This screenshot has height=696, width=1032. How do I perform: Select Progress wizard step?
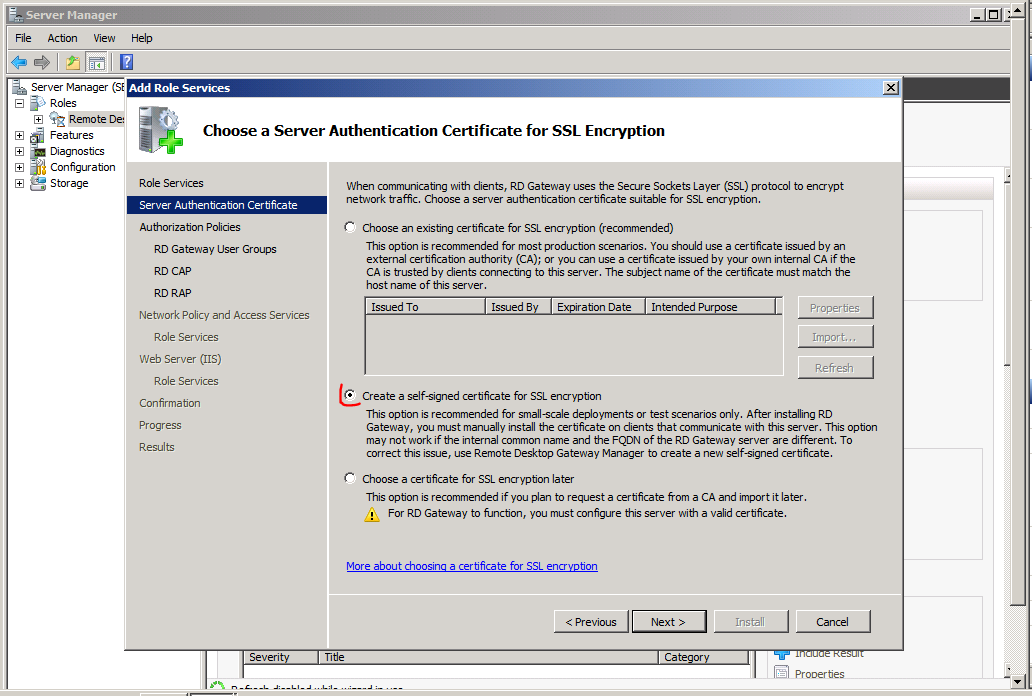[x=160, y=425]
